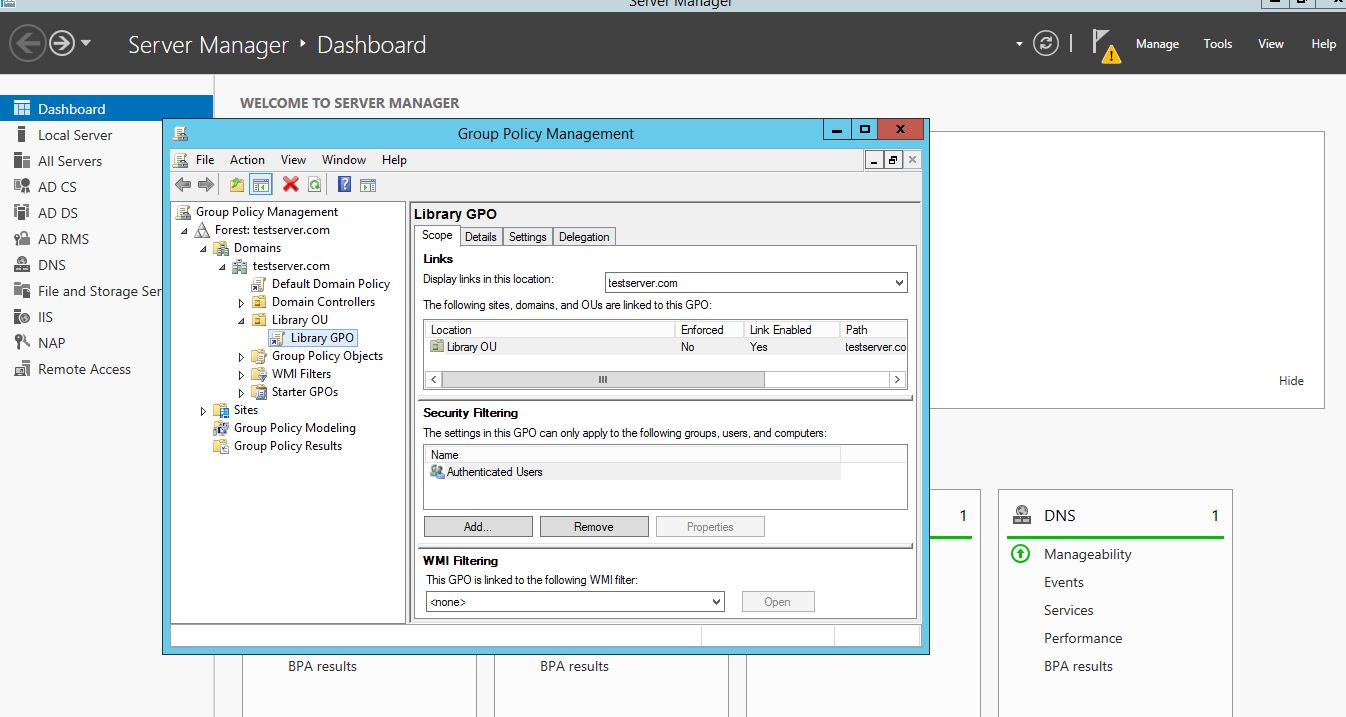Image resolution: width=1346 pixels, height=717 pixels.
Task: Open the Display links location dropdown
Action: pyautogui.click(x=898, y=283)
